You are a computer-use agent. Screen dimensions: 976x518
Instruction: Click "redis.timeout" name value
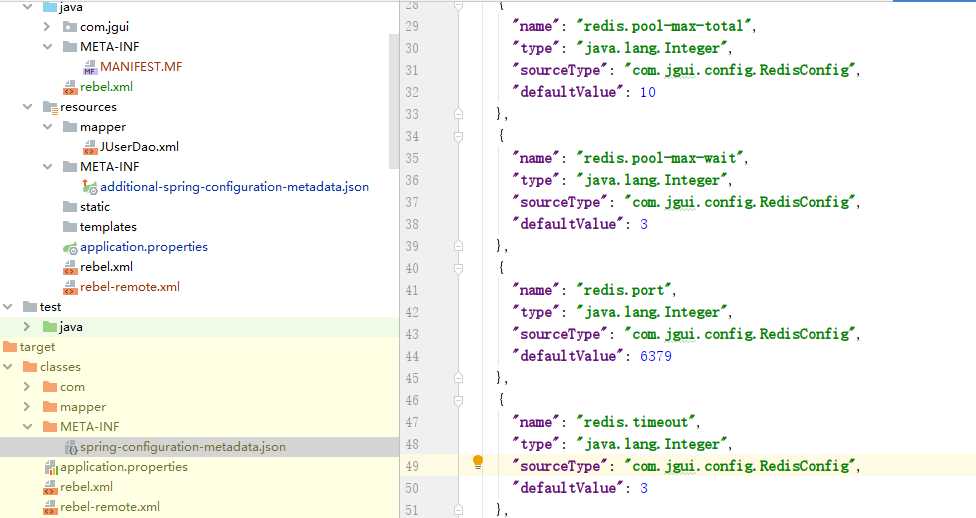(636, 422)
